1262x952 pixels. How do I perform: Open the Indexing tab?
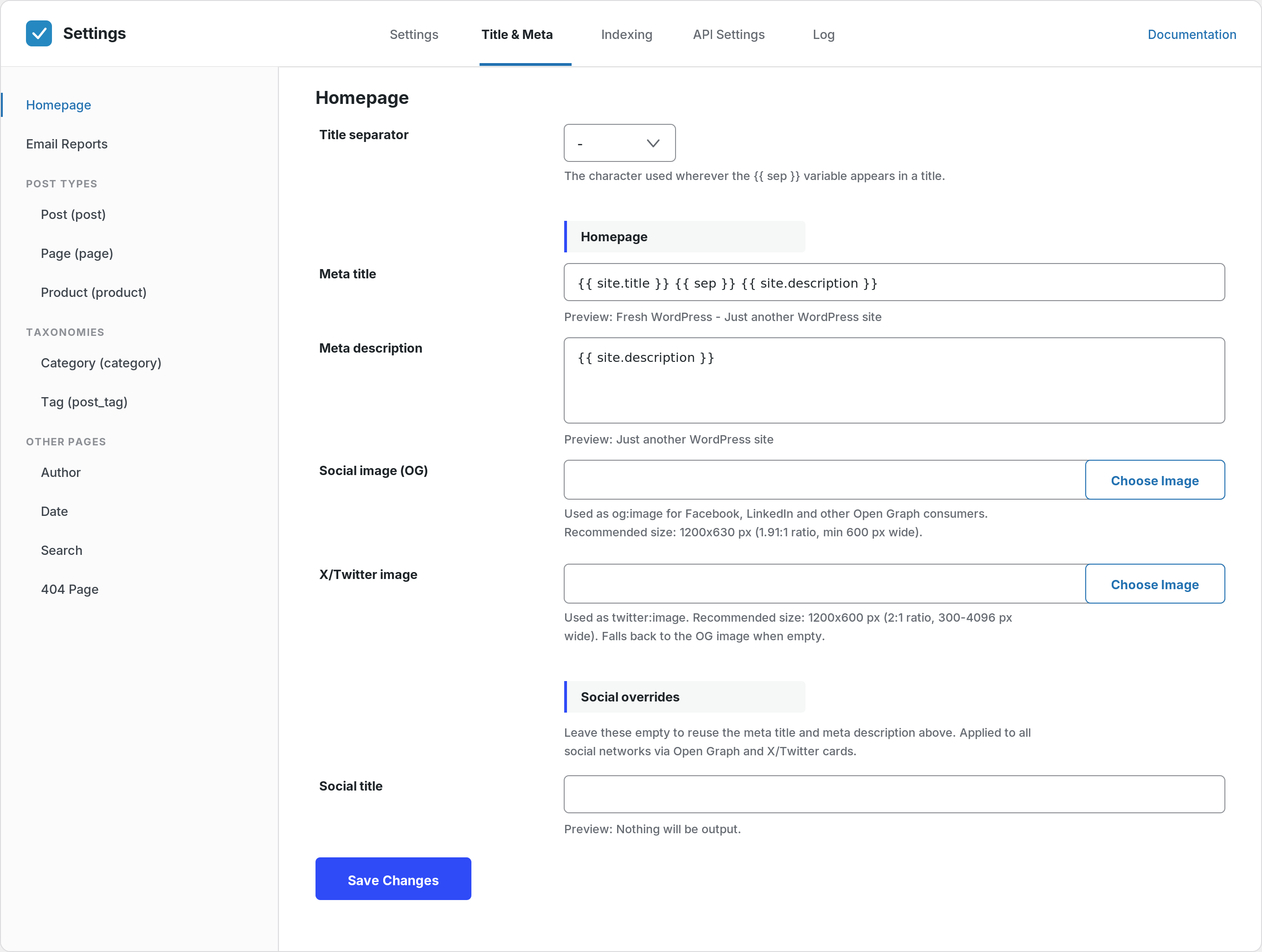tap(626, 34)
